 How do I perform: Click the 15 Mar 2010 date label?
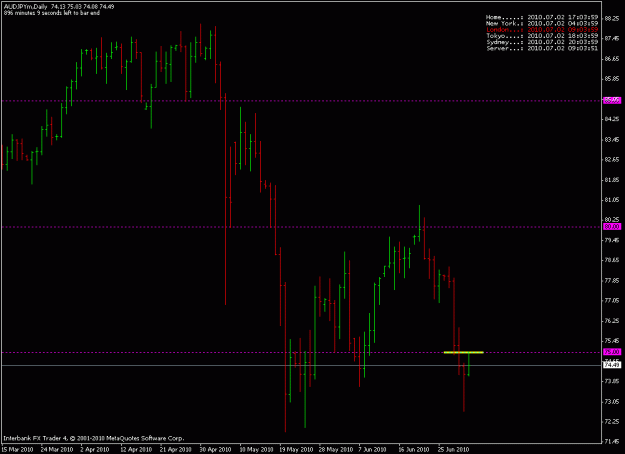(x=17, y=449)
